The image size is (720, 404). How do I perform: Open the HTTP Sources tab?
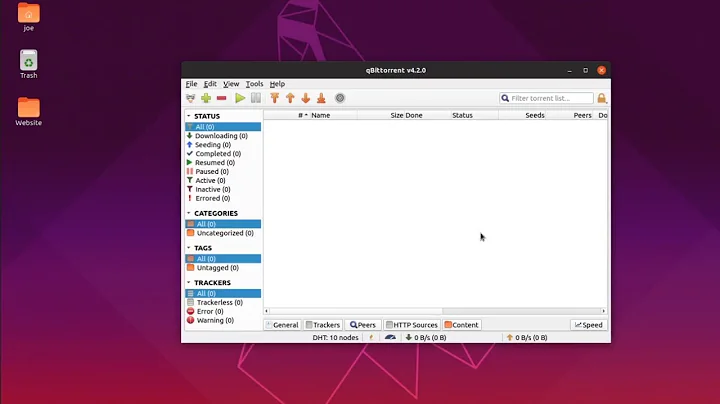[412, 325]
